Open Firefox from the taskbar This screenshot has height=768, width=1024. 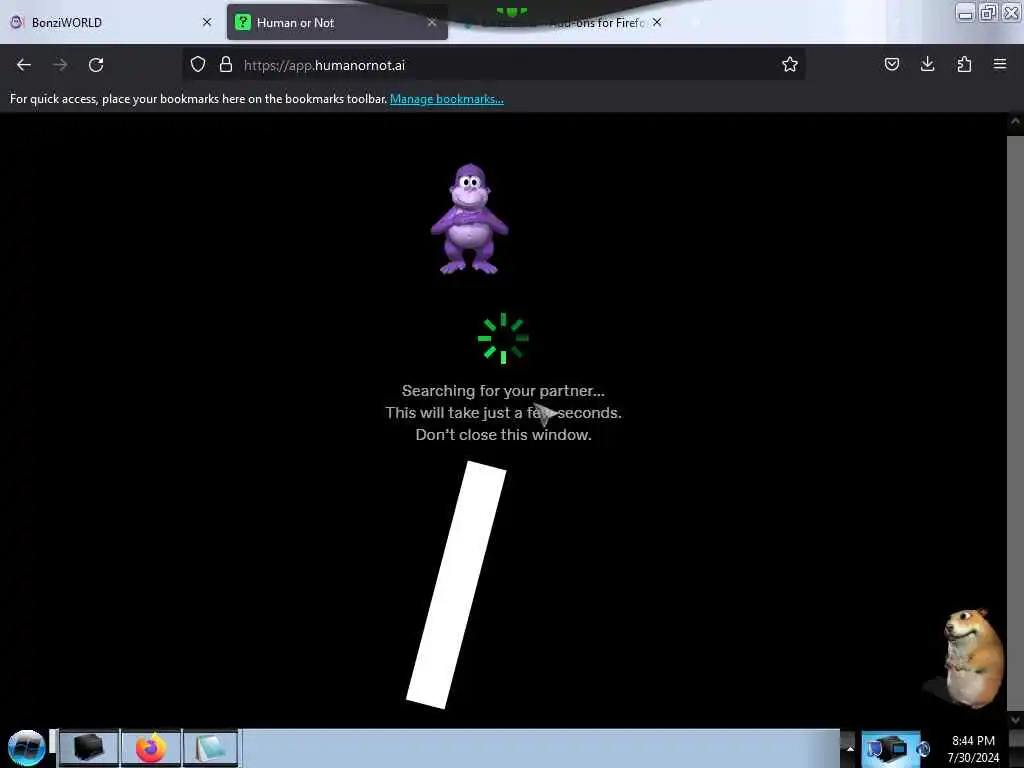[x=151, y=748]
